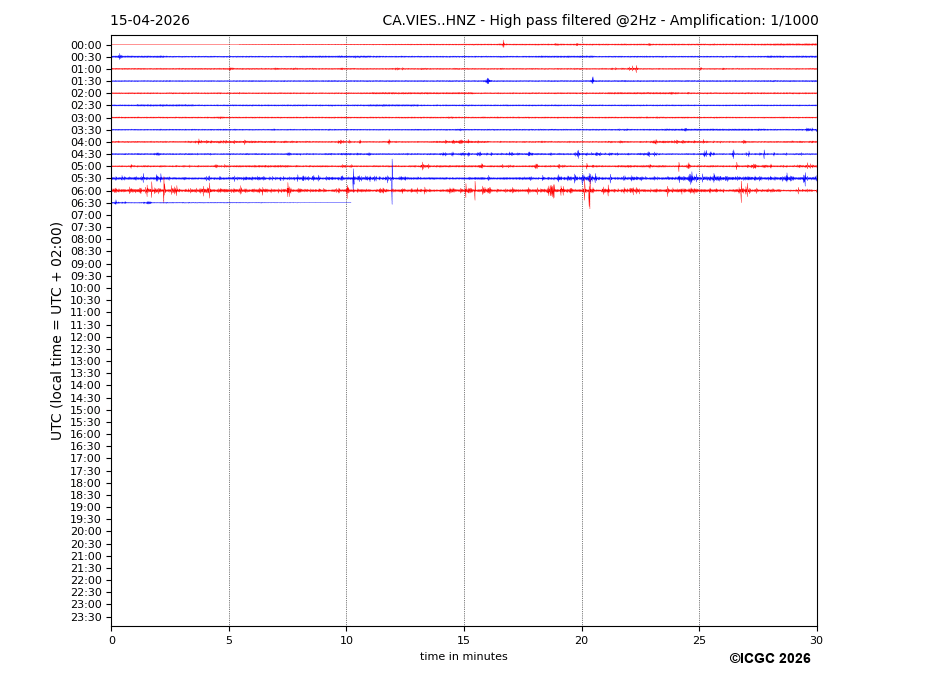Click the end of the 06:30 blue trace
Viewport: 927px width, 696px height.
click(x=350, y=203)
